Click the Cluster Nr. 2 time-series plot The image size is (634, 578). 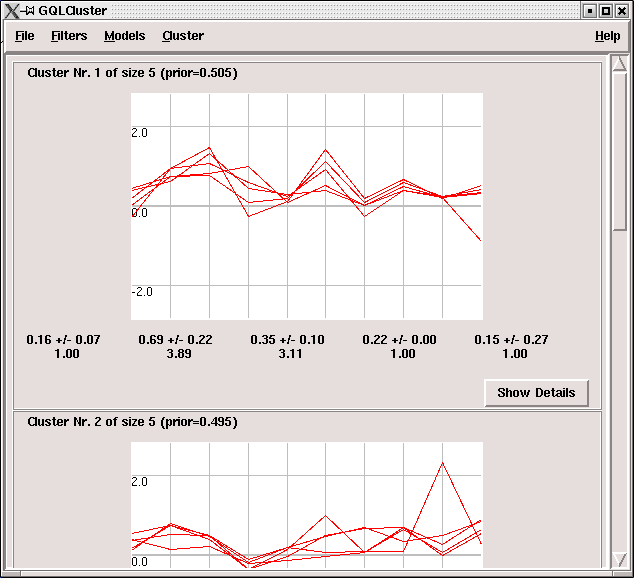click(x=307, y=505)
